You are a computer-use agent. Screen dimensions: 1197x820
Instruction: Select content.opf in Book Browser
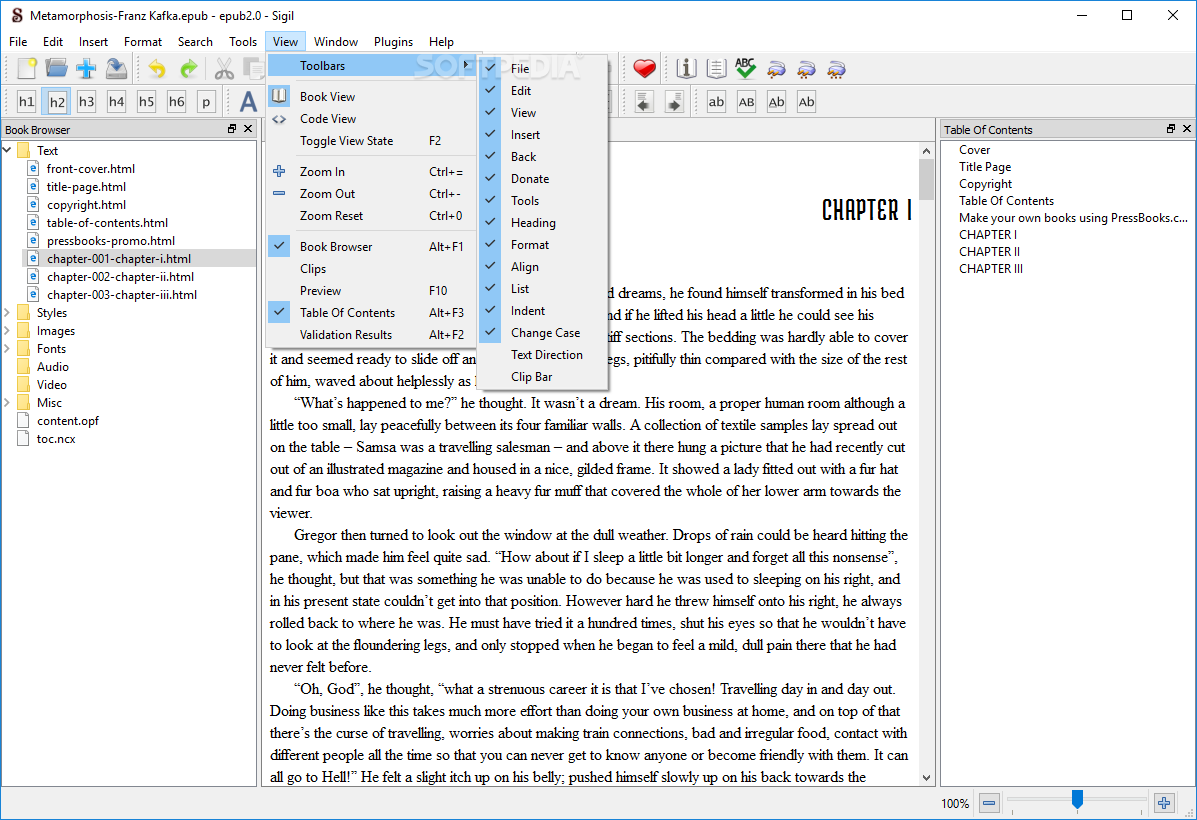pyautogui.click(x=68, y=421)
